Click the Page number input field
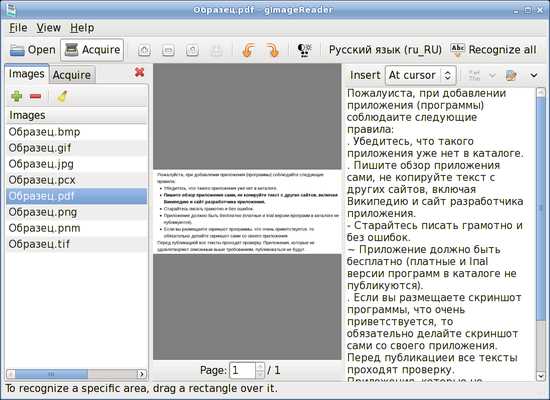This screenshot has width=550, height=400. pyautogui.click(x=242, y=370)
